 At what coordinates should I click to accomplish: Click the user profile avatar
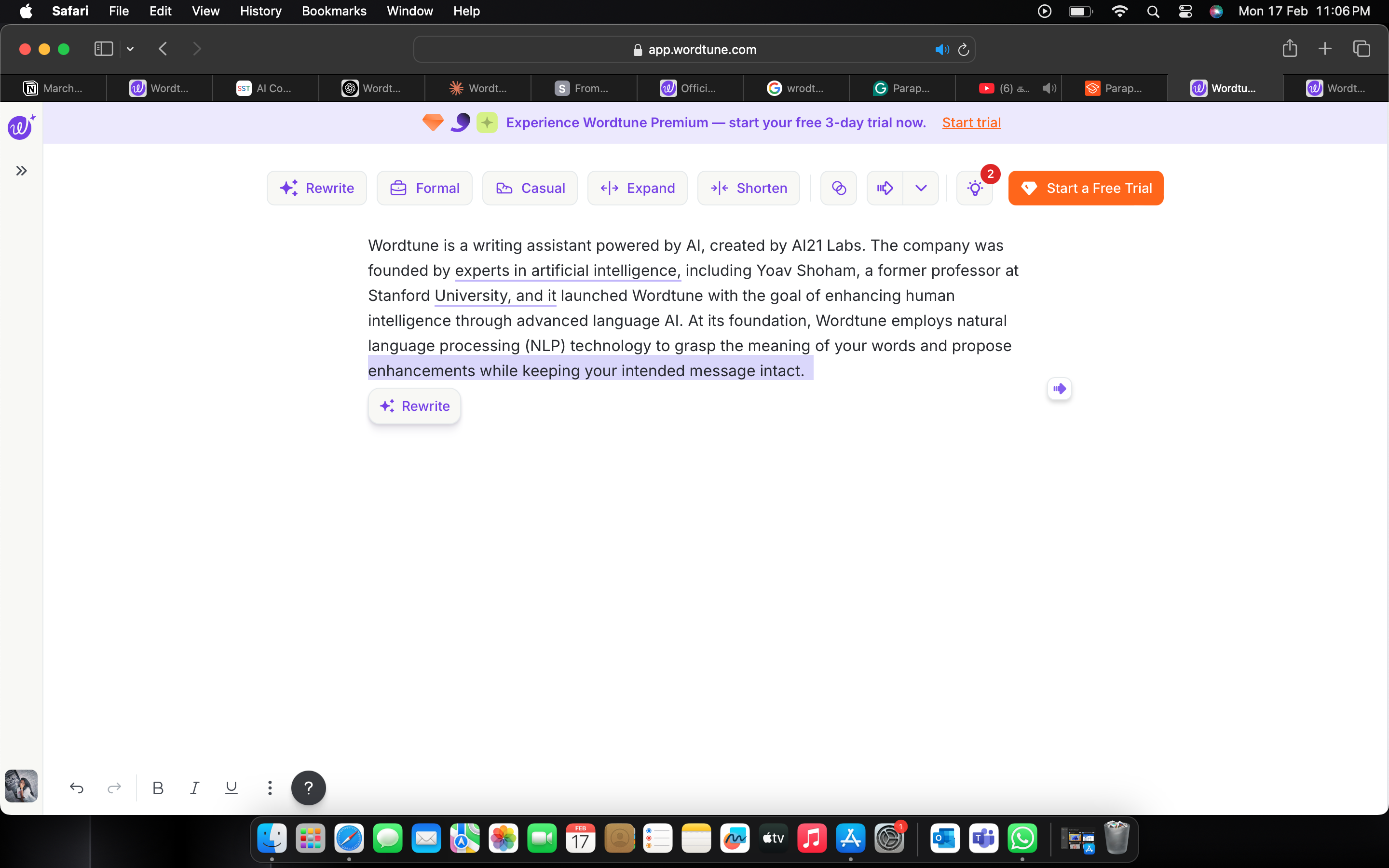point(21,786)
